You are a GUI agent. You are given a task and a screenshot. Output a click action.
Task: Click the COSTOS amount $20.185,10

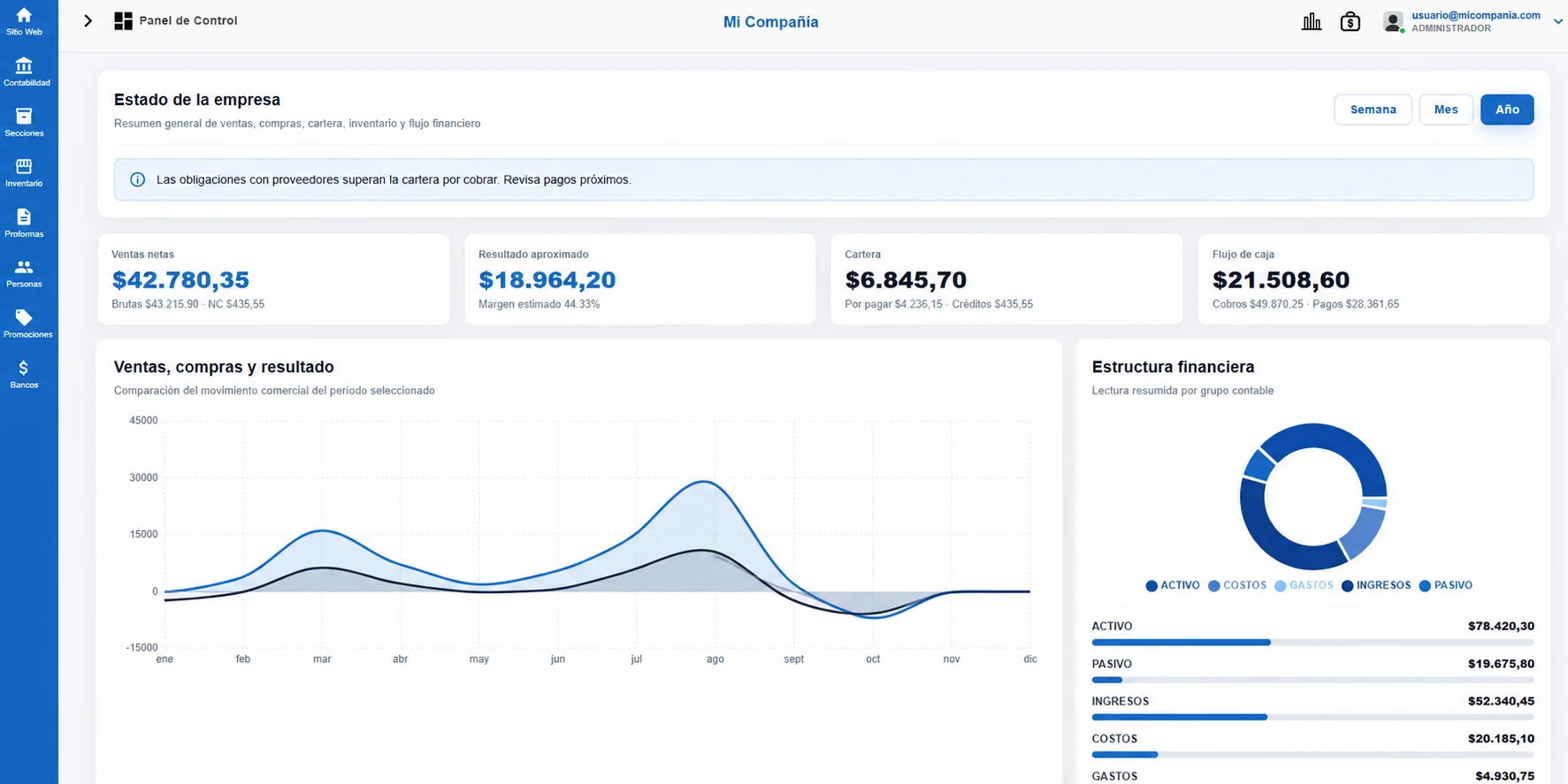tap(1501, 739)
